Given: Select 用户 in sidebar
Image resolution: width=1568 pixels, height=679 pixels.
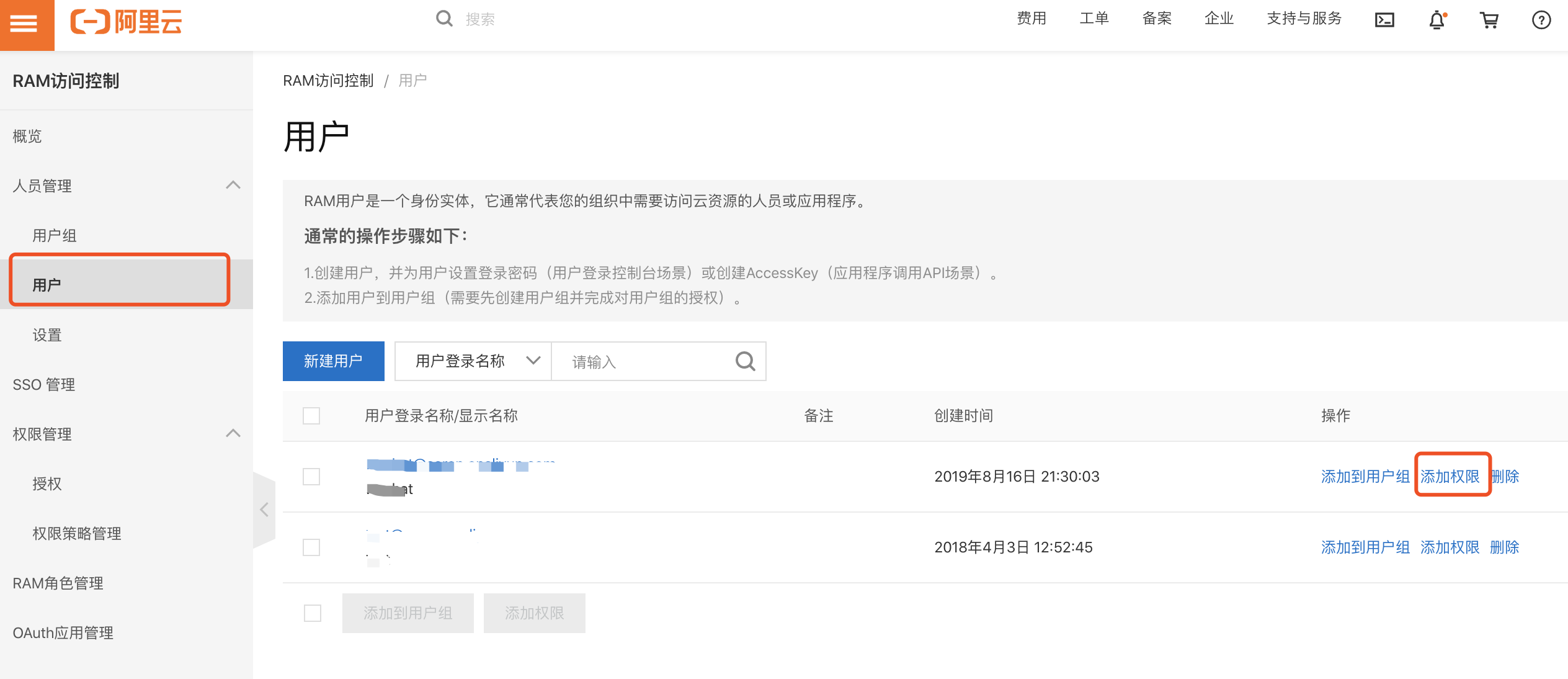Looking at the screenshot, I should pos(127,285).
